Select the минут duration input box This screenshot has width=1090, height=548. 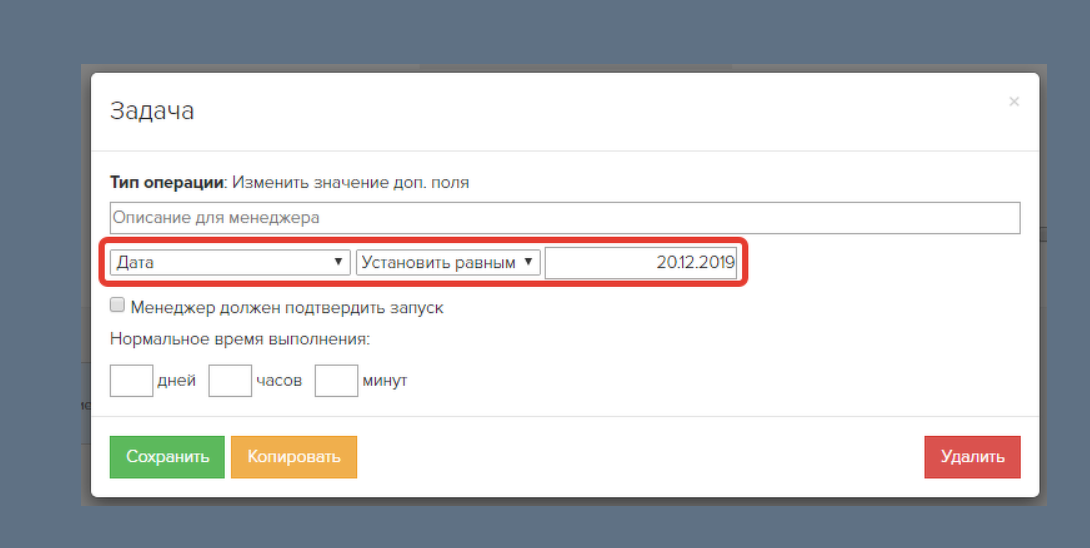(336, 380)
